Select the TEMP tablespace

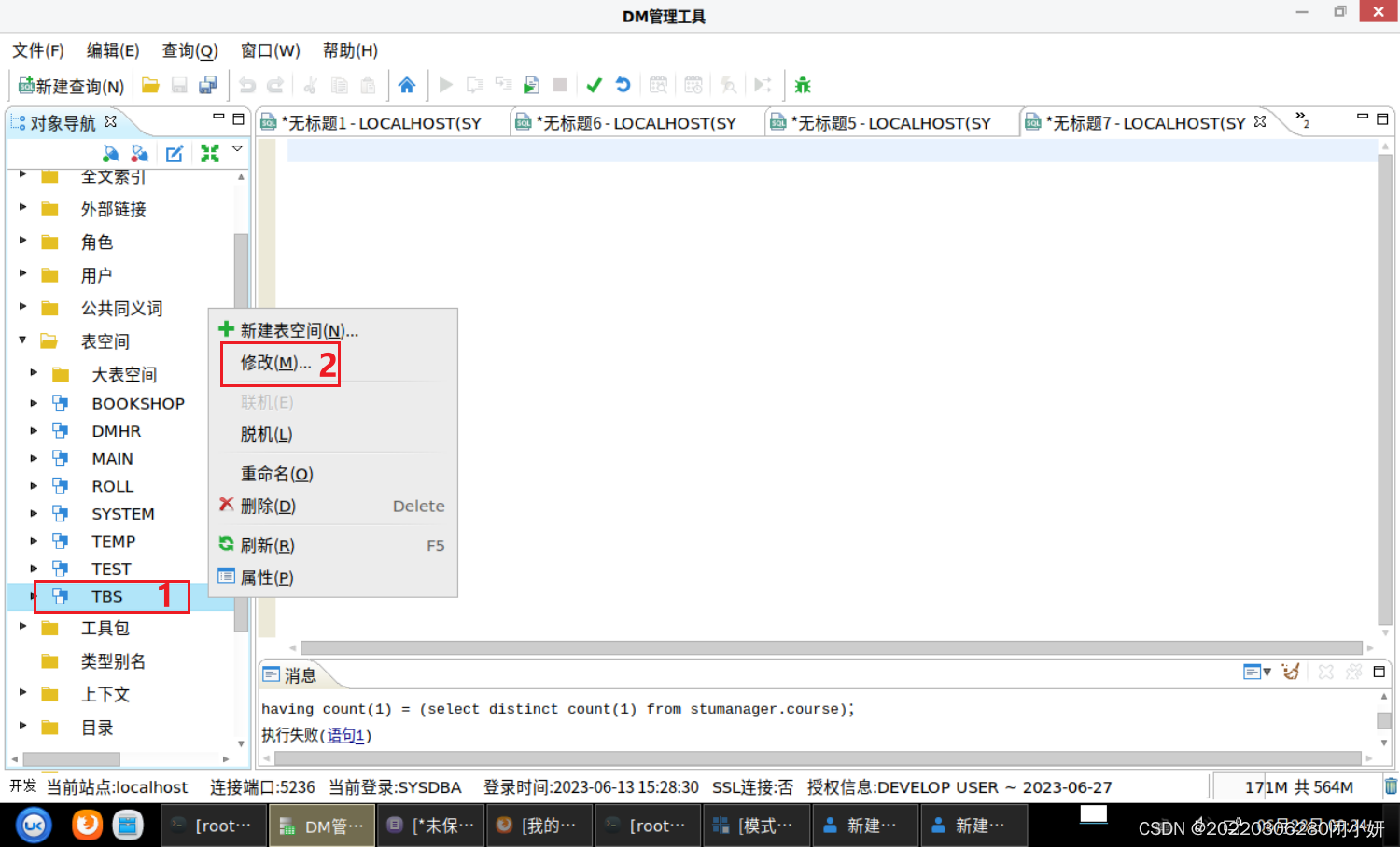click(x=113, y=541)
